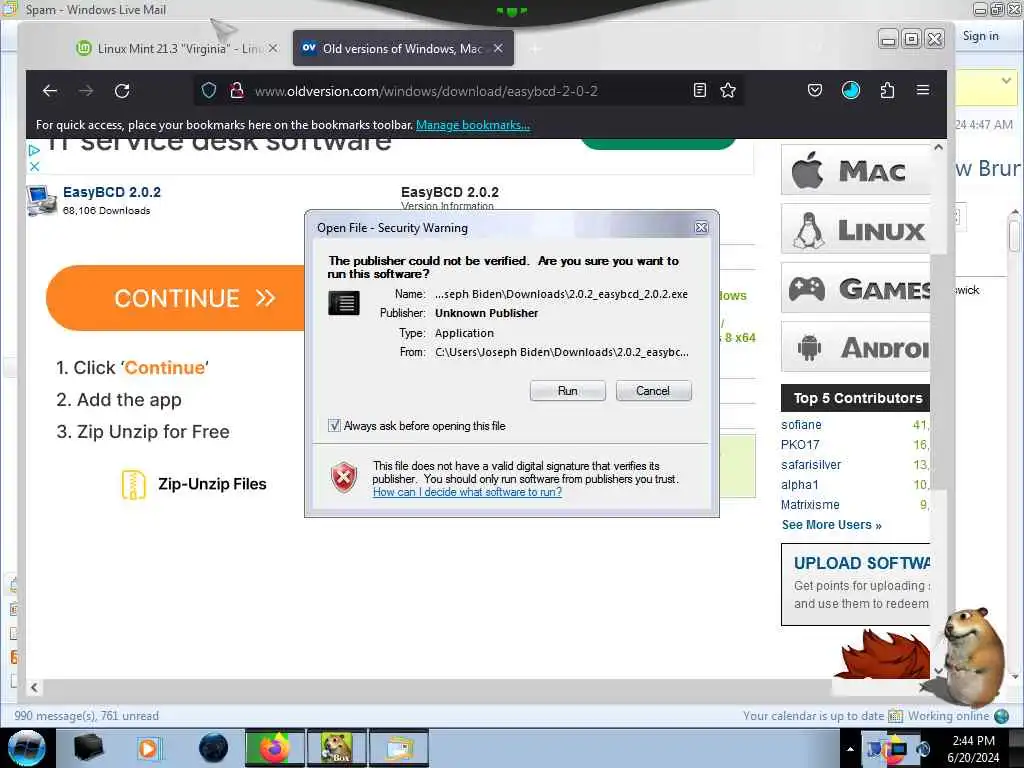Click the UPLOAD SOFTWARE box heading
The width and height of the screenshot is (1024, 768).
[862, 563]
